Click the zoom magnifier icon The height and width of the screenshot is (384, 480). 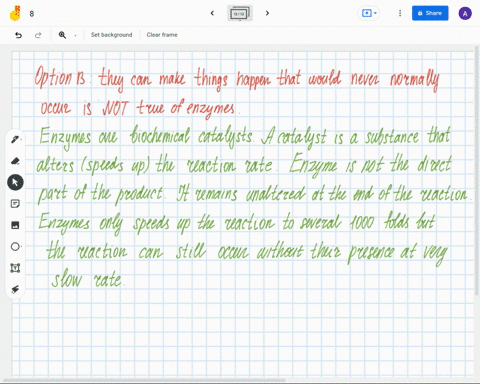pos(62,35)
